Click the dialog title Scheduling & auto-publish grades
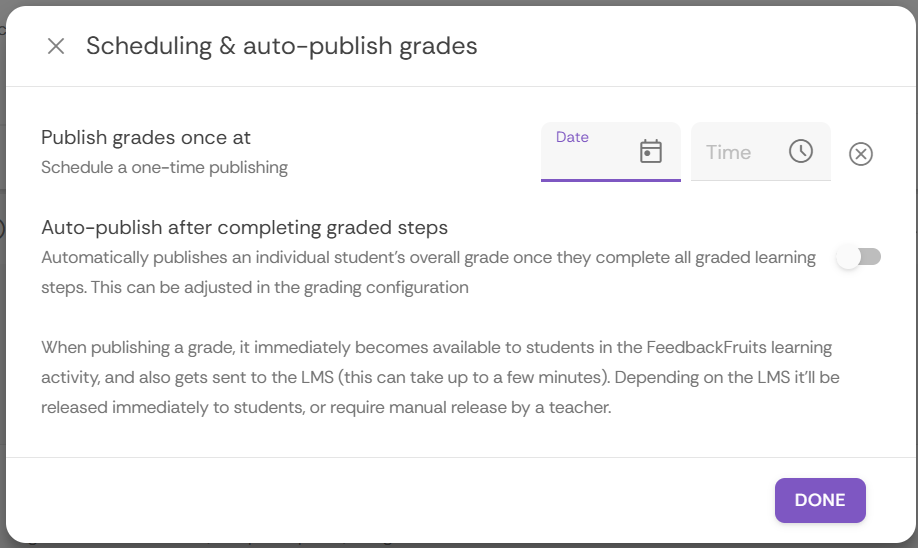The image size is (918, 548). point(281,46)
